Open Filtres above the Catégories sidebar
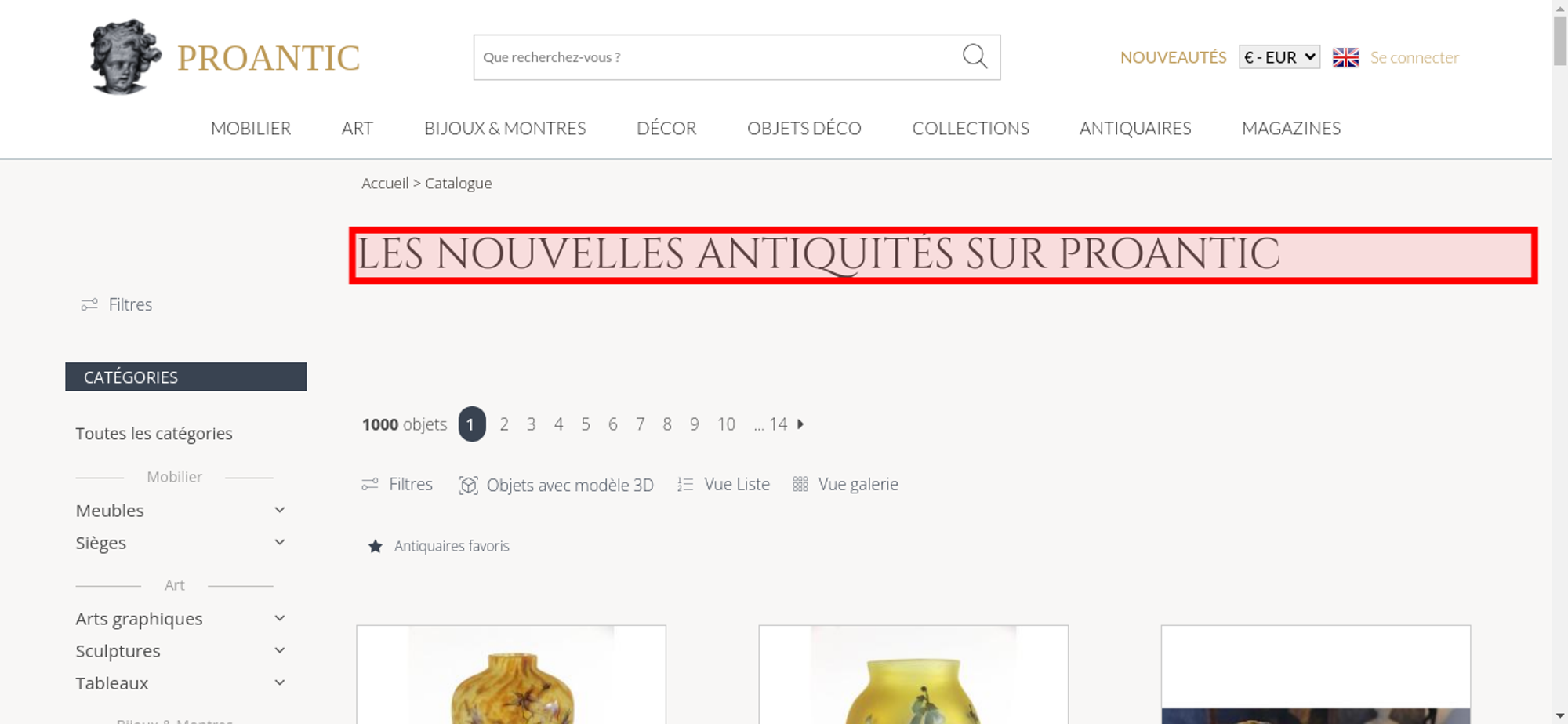Viewport: 1568px width, 724px height. pyautogui.click(x=116, y=304)
